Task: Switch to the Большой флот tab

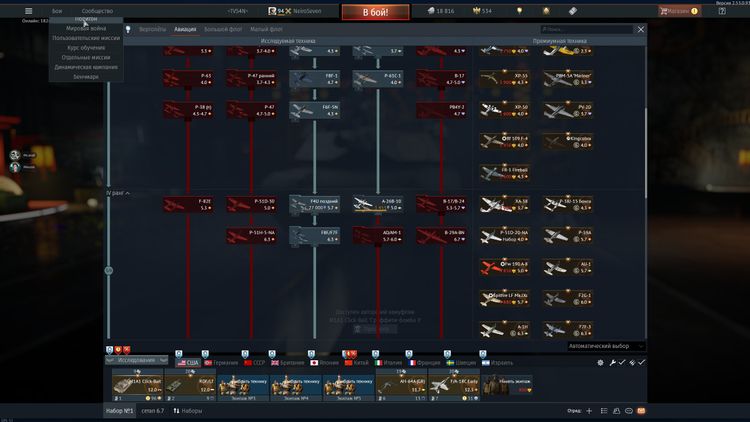Action: [x=223, y=30]
